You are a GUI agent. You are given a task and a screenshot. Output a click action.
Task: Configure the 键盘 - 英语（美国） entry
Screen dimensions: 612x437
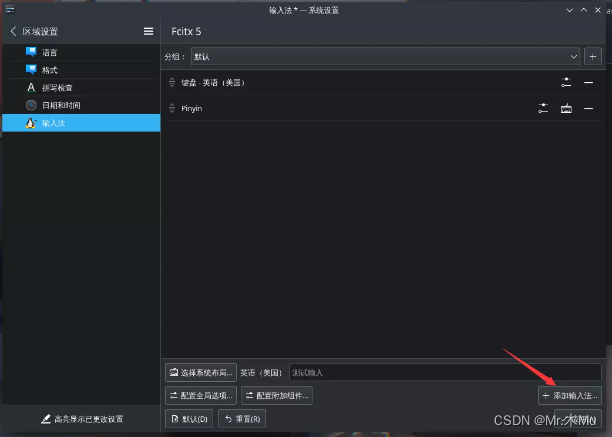coord(566,82)
